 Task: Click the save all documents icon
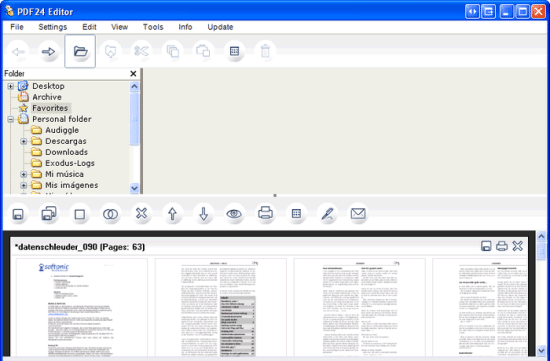coord(49,214)
